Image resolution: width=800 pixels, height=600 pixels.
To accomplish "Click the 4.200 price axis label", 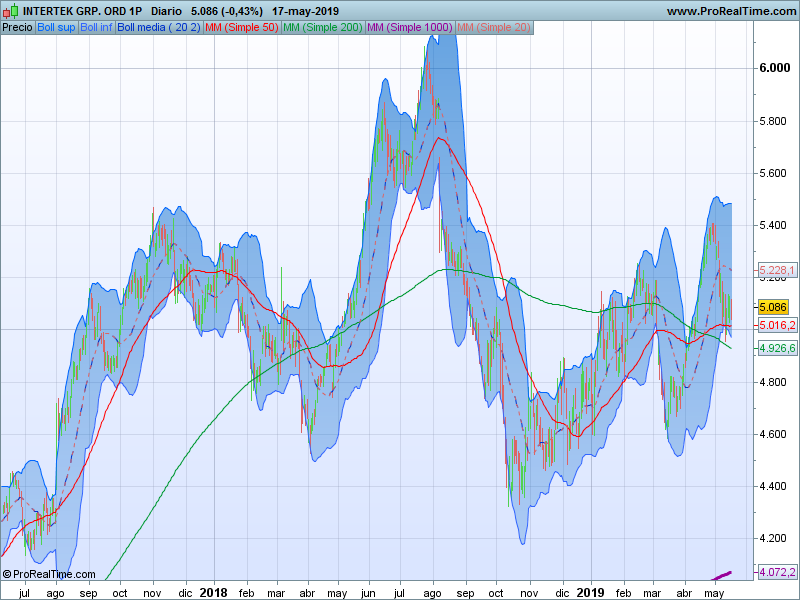I will pos(772,538).
